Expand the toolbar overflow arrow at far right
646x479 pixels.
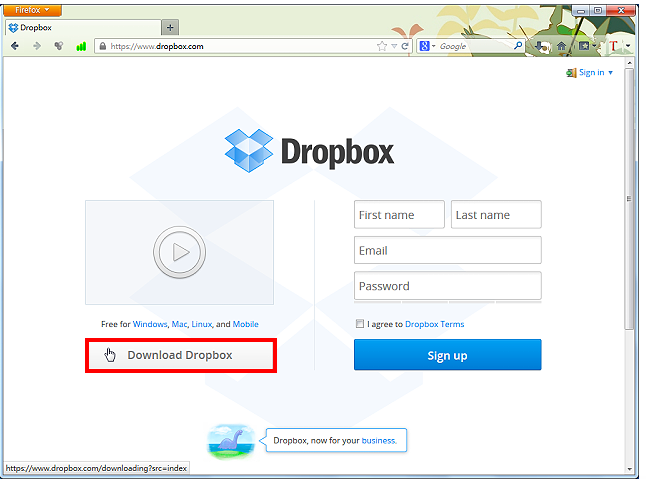[628, 46]
